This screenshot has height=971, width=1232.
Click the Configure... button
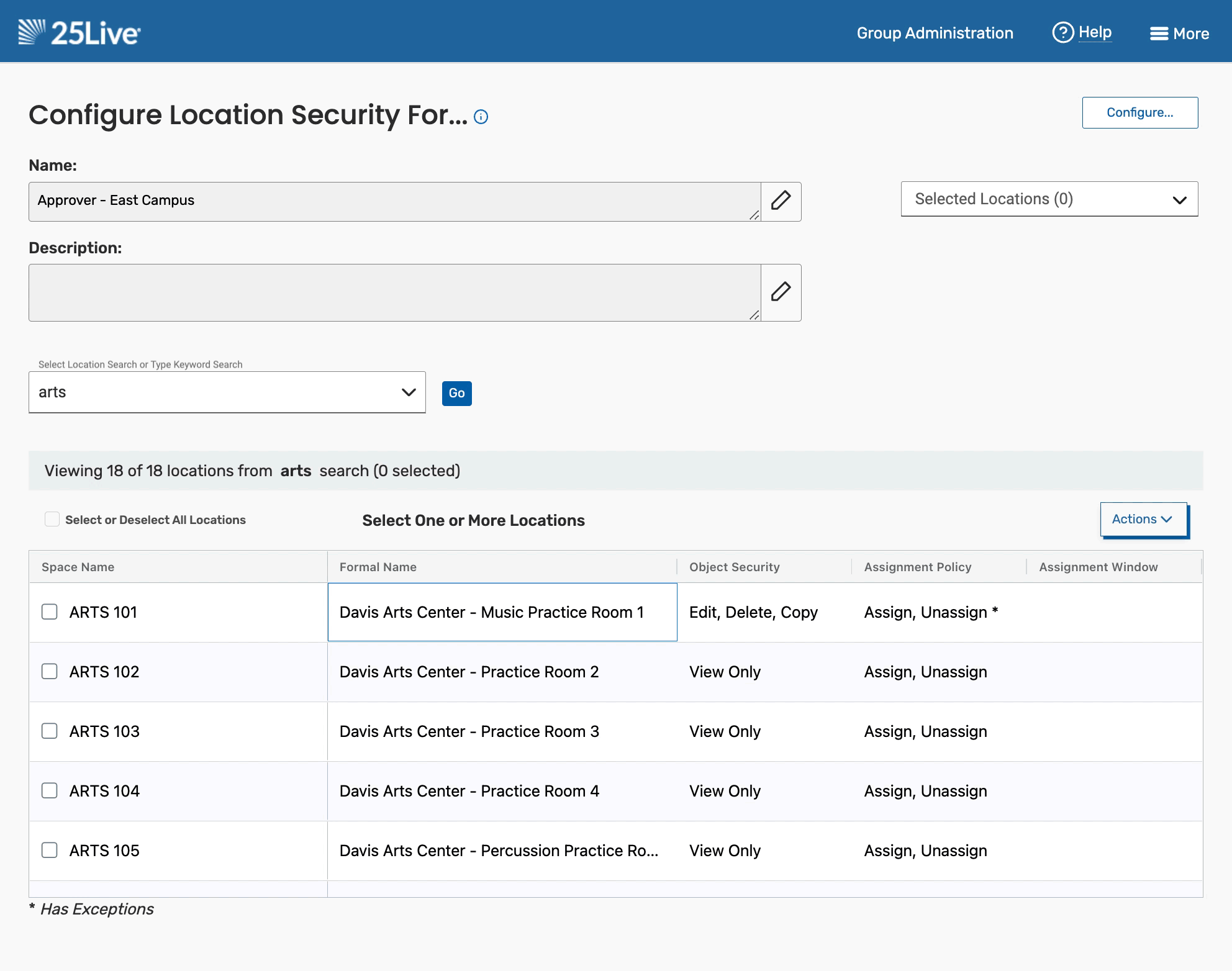point(1139,112)
